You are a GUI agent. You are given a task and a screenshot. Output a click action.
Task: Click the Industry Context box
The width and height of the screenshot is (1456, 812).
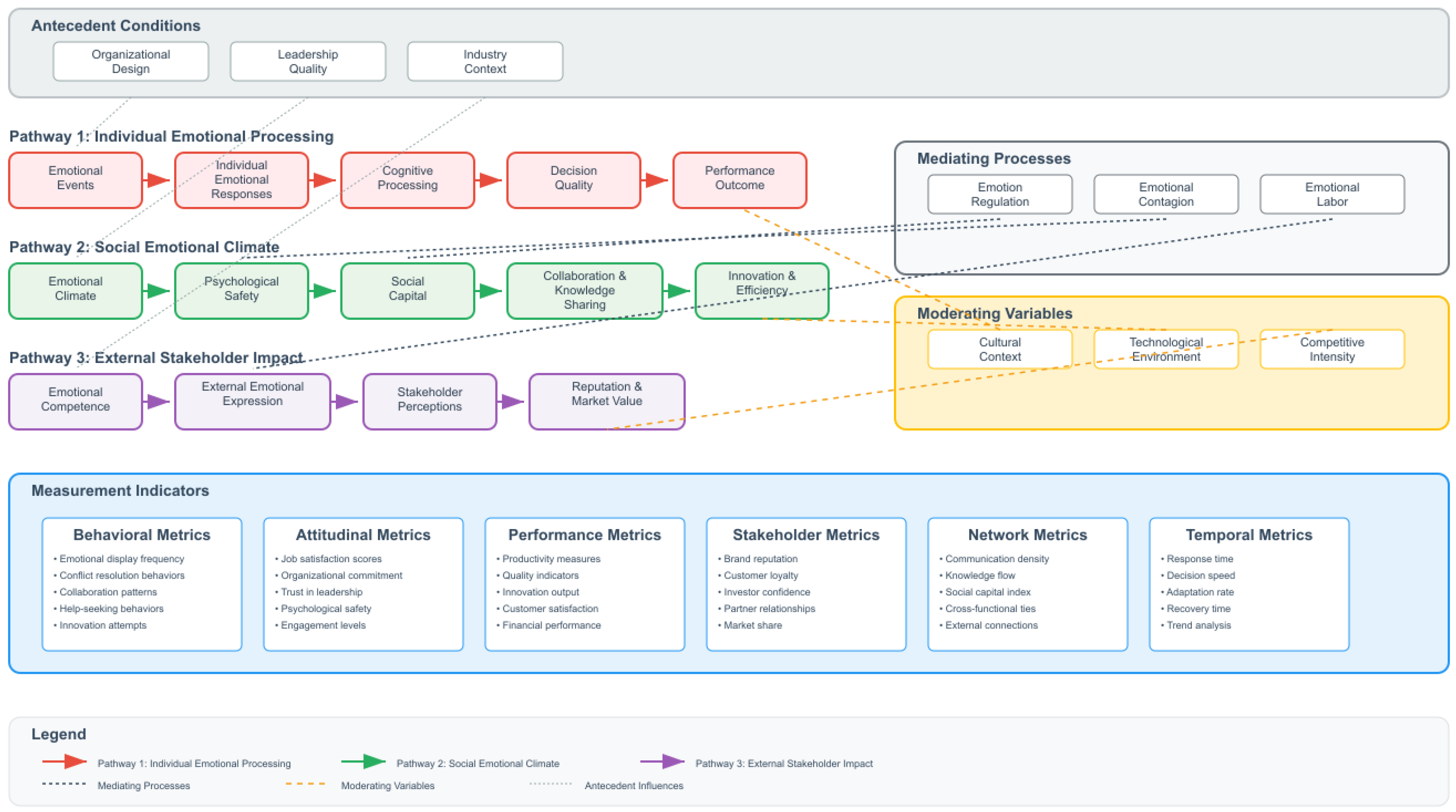point(485,62)
